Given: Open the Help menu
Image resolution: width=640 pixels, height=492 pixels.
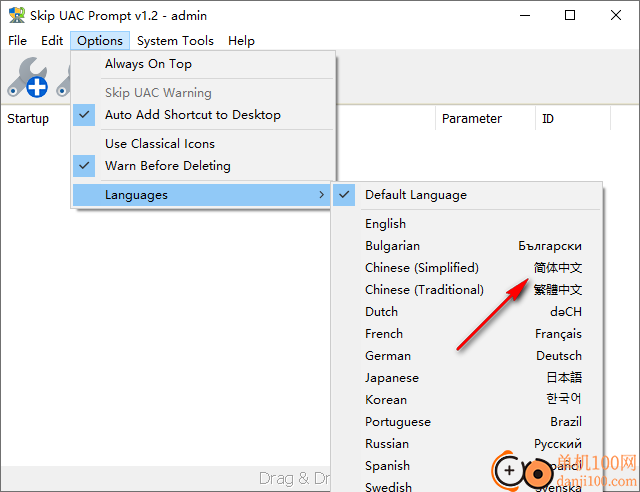Looking at the screenshot, I should pyautogui.click(x=241, y=41).
